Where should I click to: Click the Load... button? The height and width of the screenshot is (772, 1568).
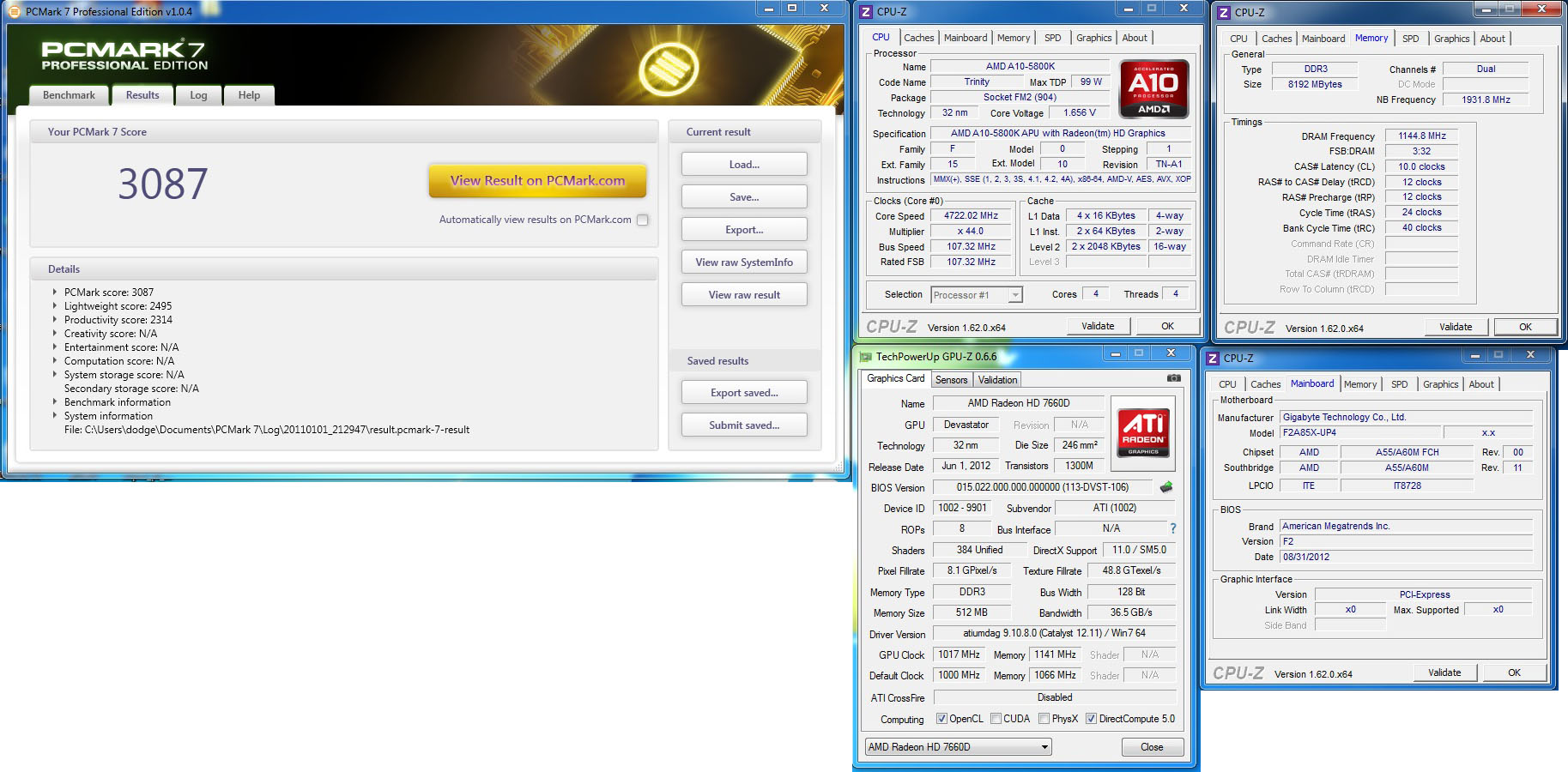tap(744, 165)
